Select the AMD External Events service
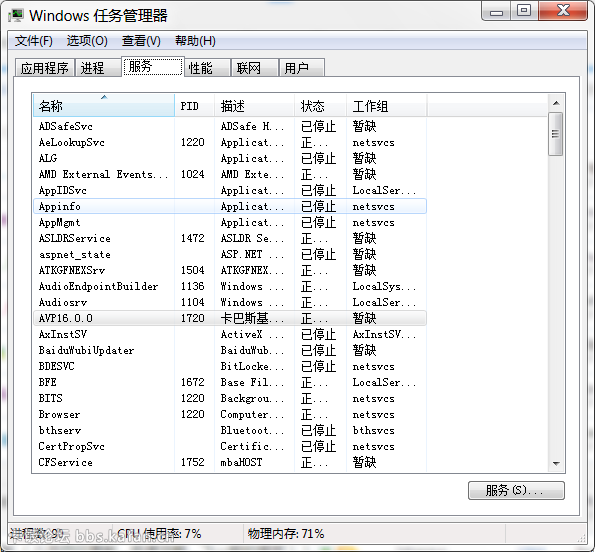Screen dimensions: 595x552 [230, 174]
